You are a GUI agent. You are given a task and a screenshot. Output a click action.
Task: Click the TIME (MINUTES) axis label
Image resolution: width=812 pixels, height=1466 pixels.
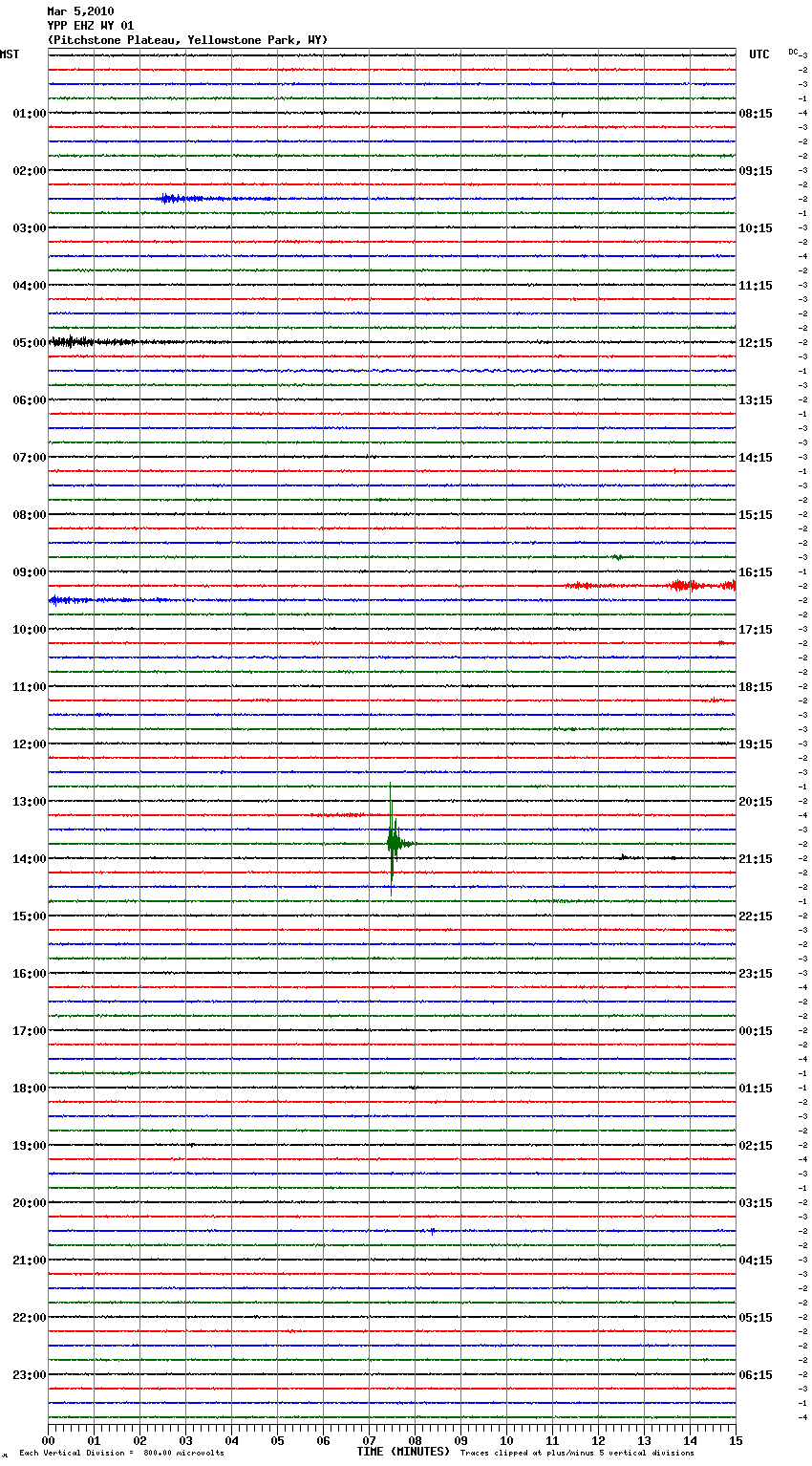pyautogui.click(x=403, y=1452)
